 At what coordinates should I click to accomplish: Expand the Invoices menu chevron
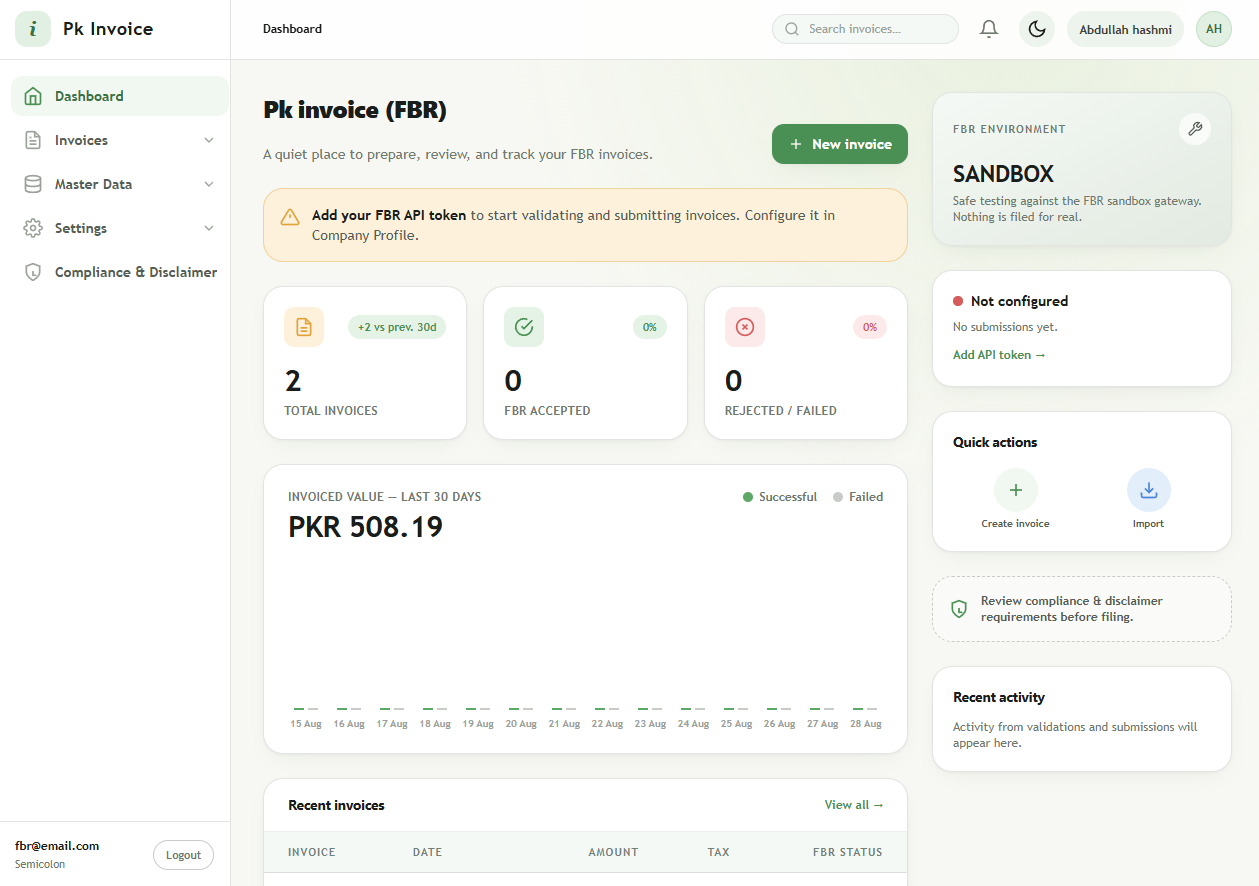pos(209,140)
